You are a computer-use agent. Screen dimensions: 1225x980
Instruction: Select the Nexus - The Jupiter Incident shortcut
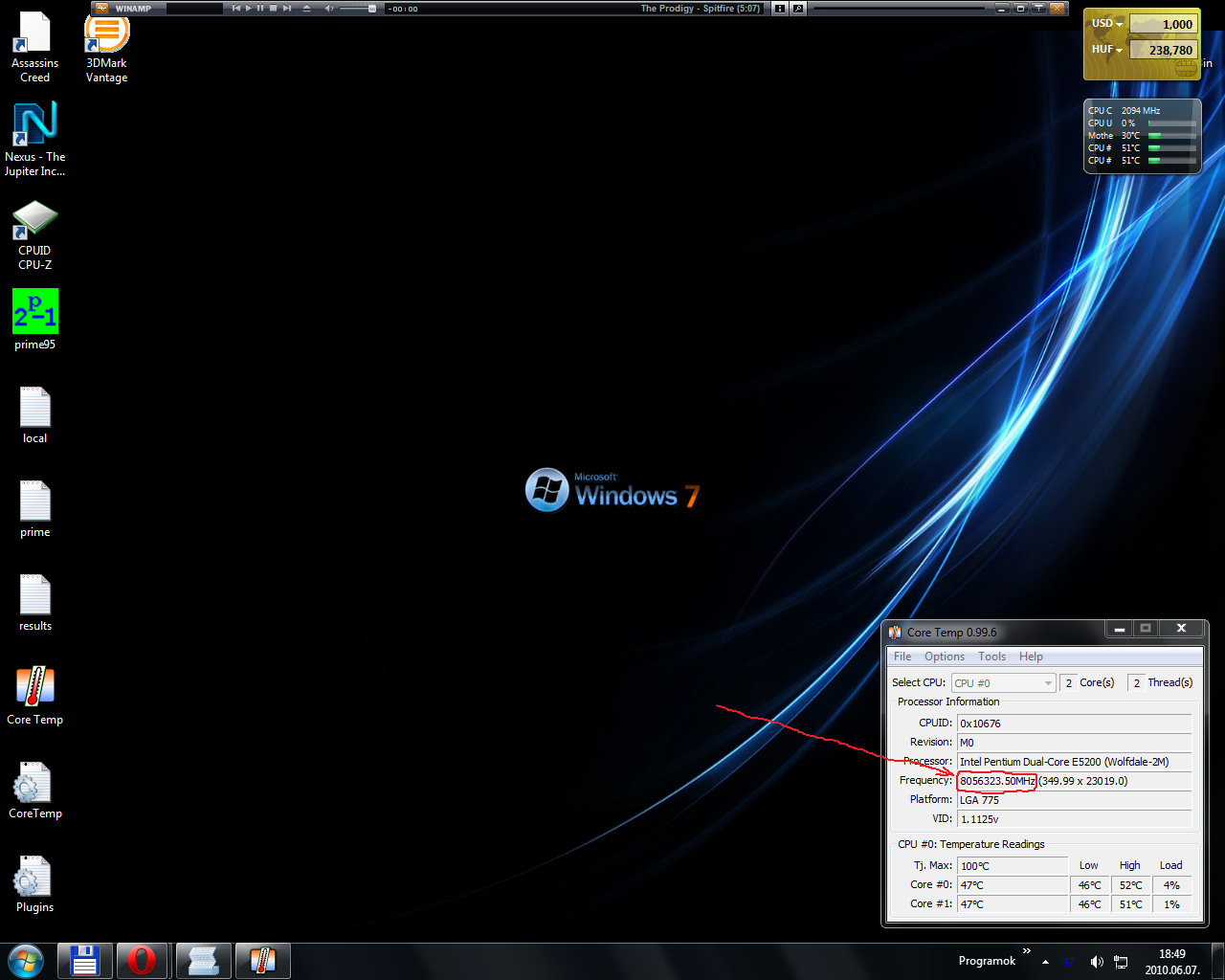tap(34, 140)
